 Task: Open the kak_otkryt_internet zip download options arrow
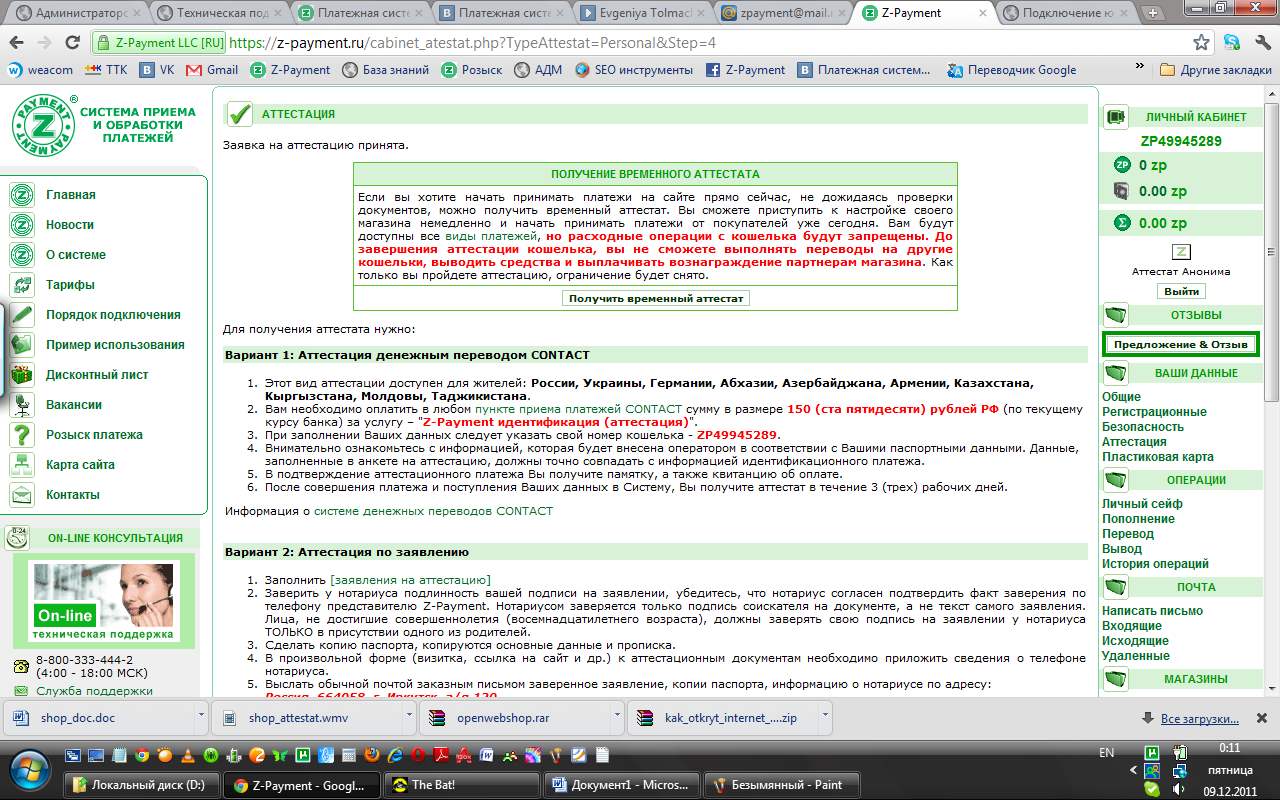coord(825,717)
